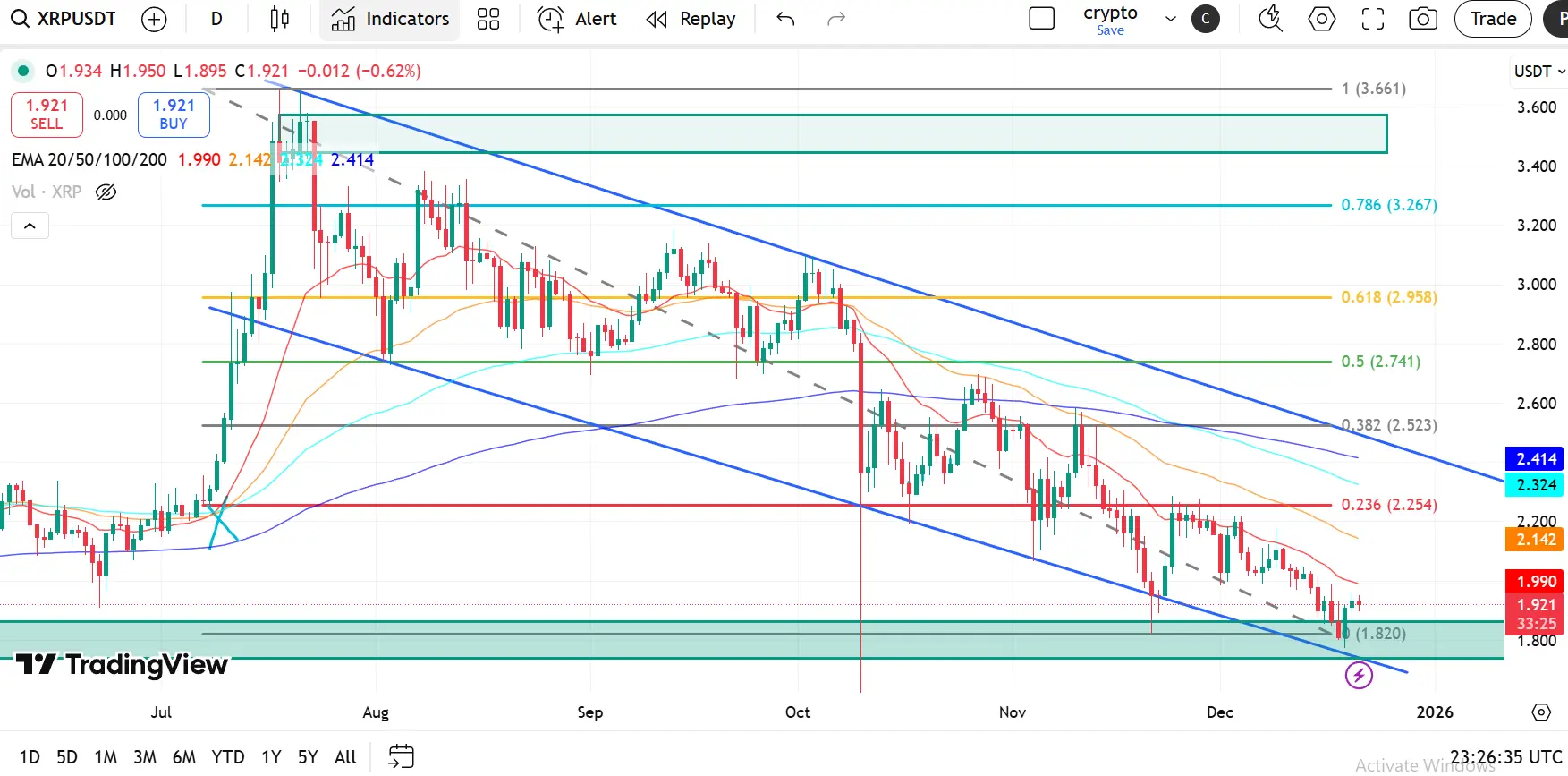This screenshot has height=776, width=1568.
Task: Click the EMA 20 value 1.990 in legend
Action: coord(199,159)
